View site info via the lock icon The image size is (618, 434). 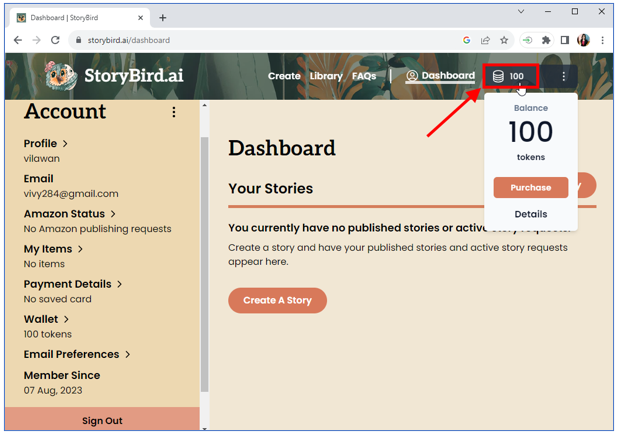coord(78,40)
